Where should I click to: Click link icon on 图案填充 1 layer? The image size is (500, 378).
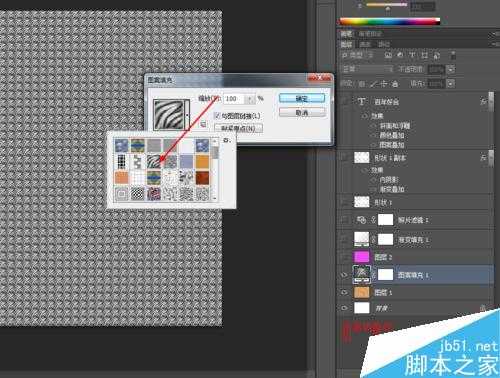pyautogui.click(x=374, y=275)
